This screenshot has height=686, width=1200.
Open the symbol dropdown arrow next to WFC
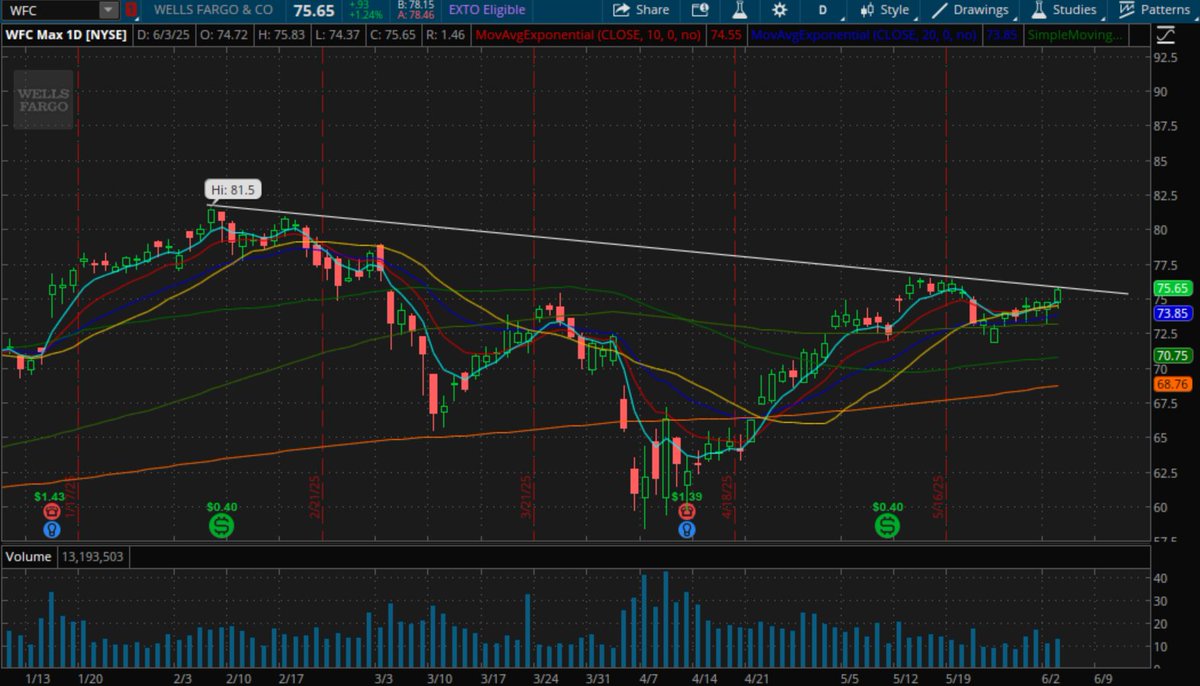click(109, 10)
